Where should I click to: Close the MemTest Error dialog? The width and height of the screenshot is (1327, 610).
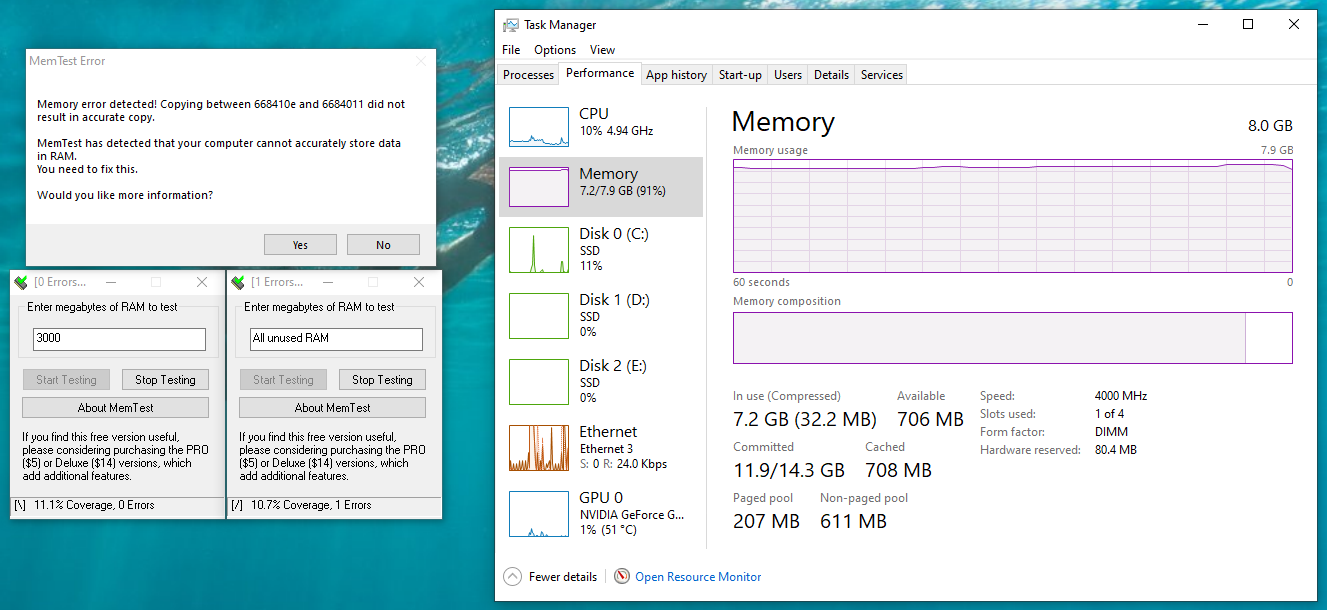coord(421,61)
